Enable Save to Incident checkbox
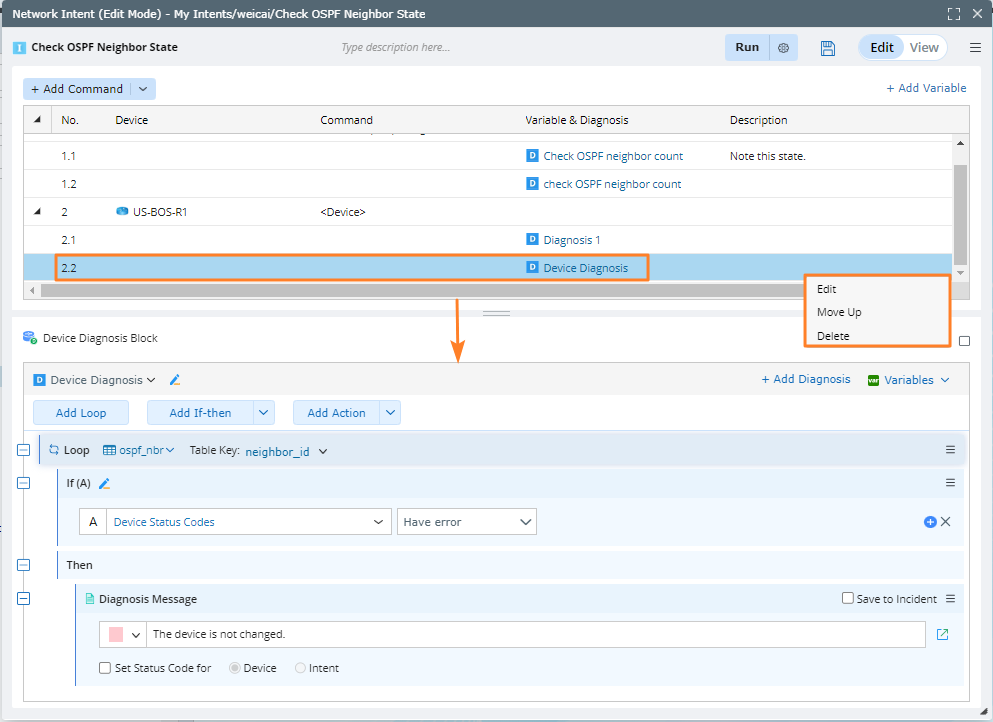Screen dimensions: 993x722 848,599
